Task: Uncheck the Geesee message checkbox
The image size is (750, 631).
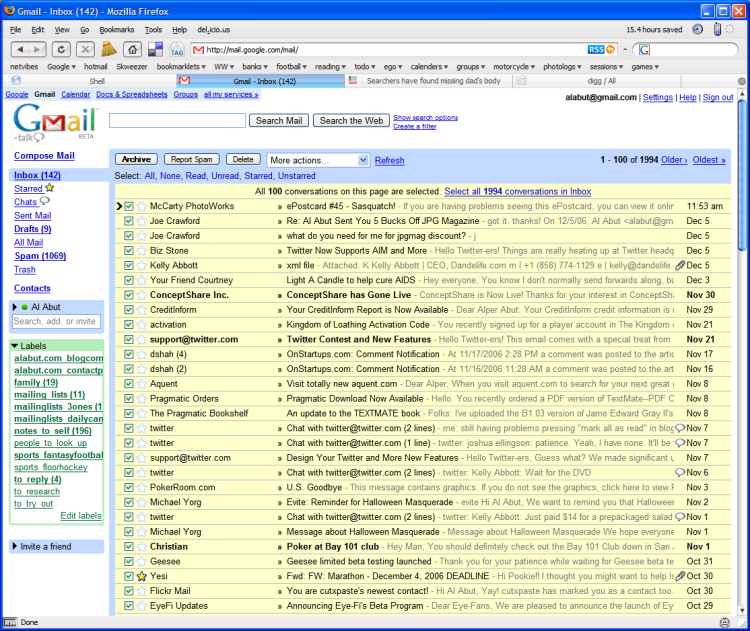Action: point(129,562)
